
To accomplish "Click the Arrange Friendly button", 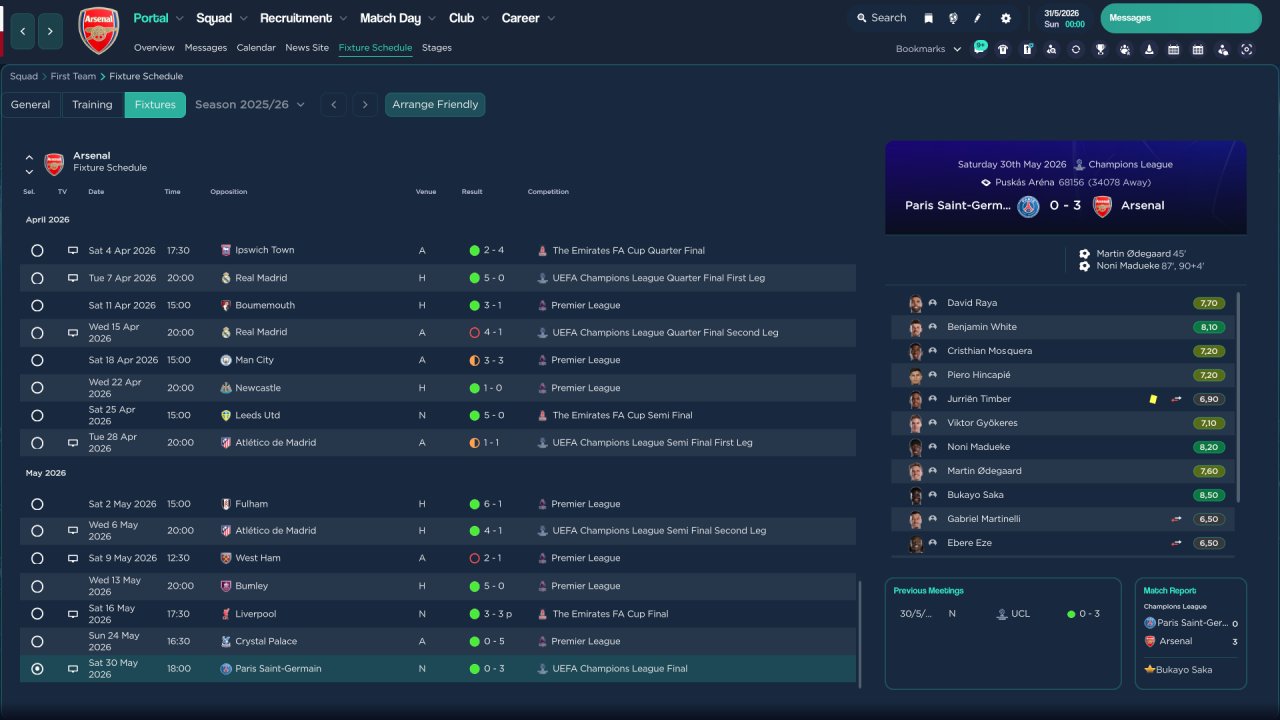I will 435,105.
